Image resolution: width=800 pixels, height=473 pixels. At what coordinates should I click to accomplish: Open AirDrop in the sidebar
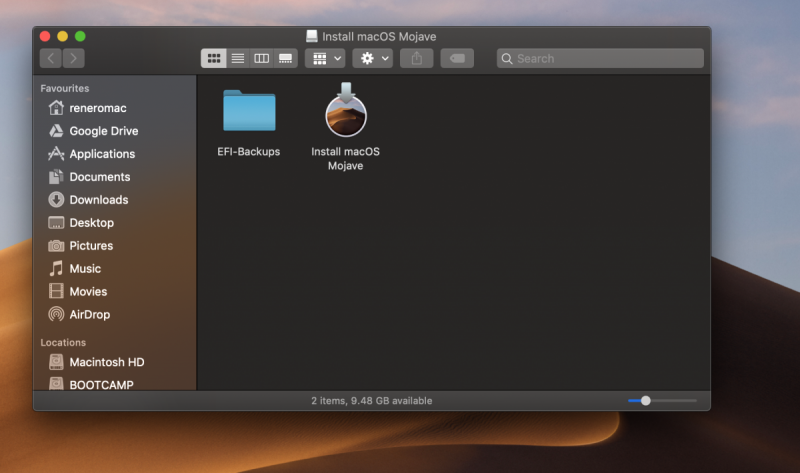tap(116, 315)
